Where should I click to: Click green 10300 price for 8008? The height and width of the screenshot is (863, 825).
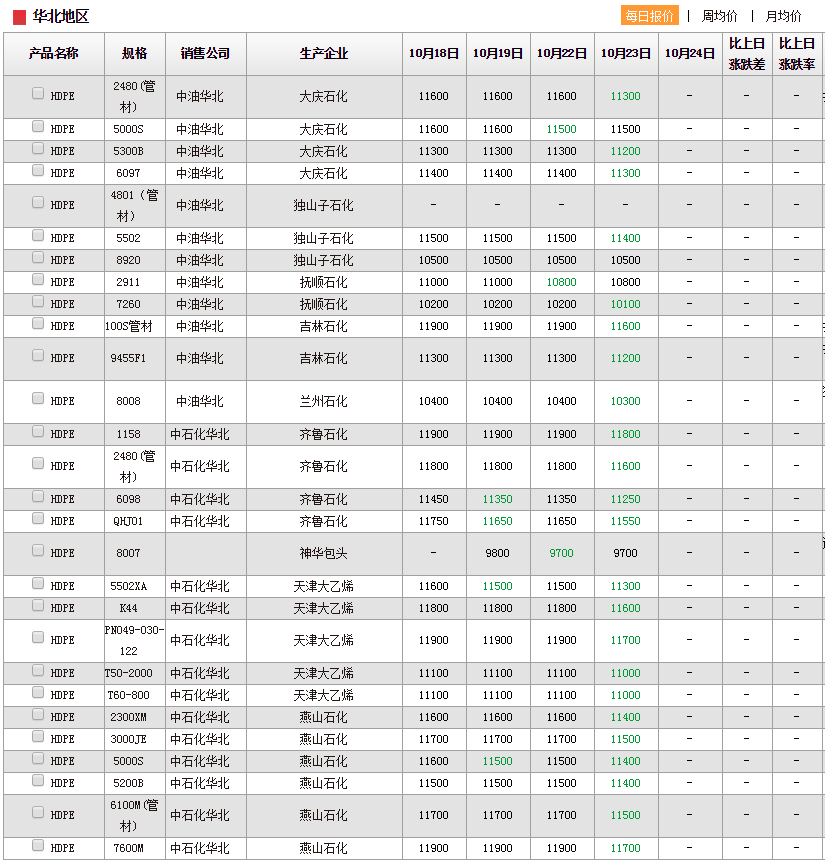[626, 401]
